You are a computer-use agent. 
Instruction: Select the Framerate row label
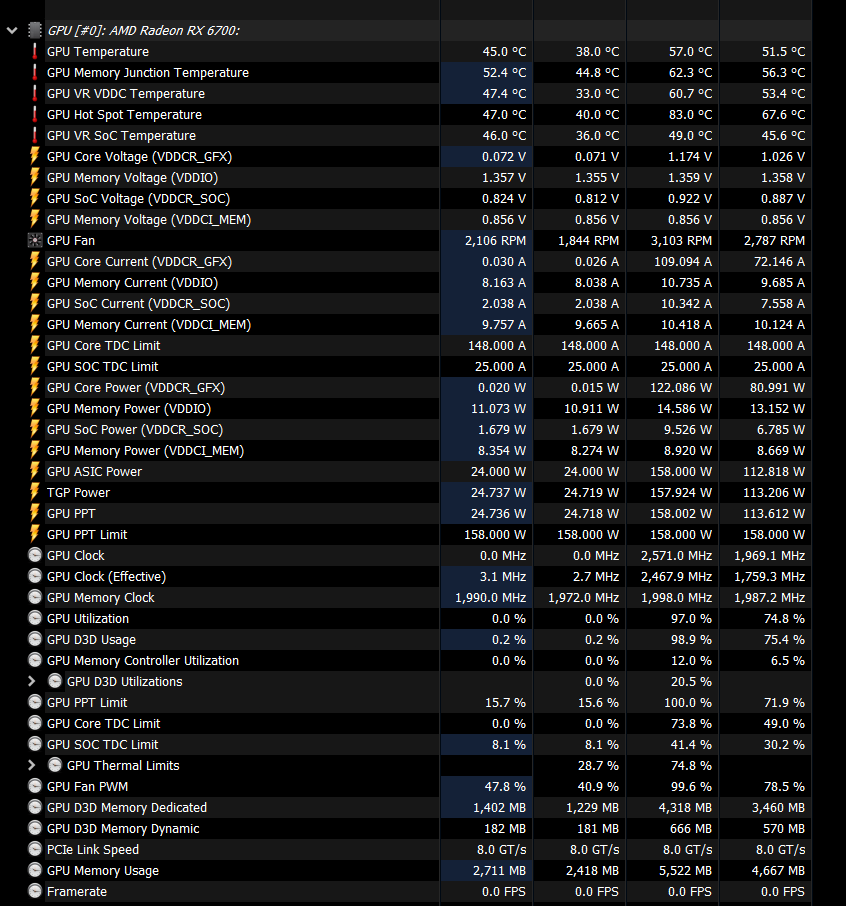click(77, 892)
